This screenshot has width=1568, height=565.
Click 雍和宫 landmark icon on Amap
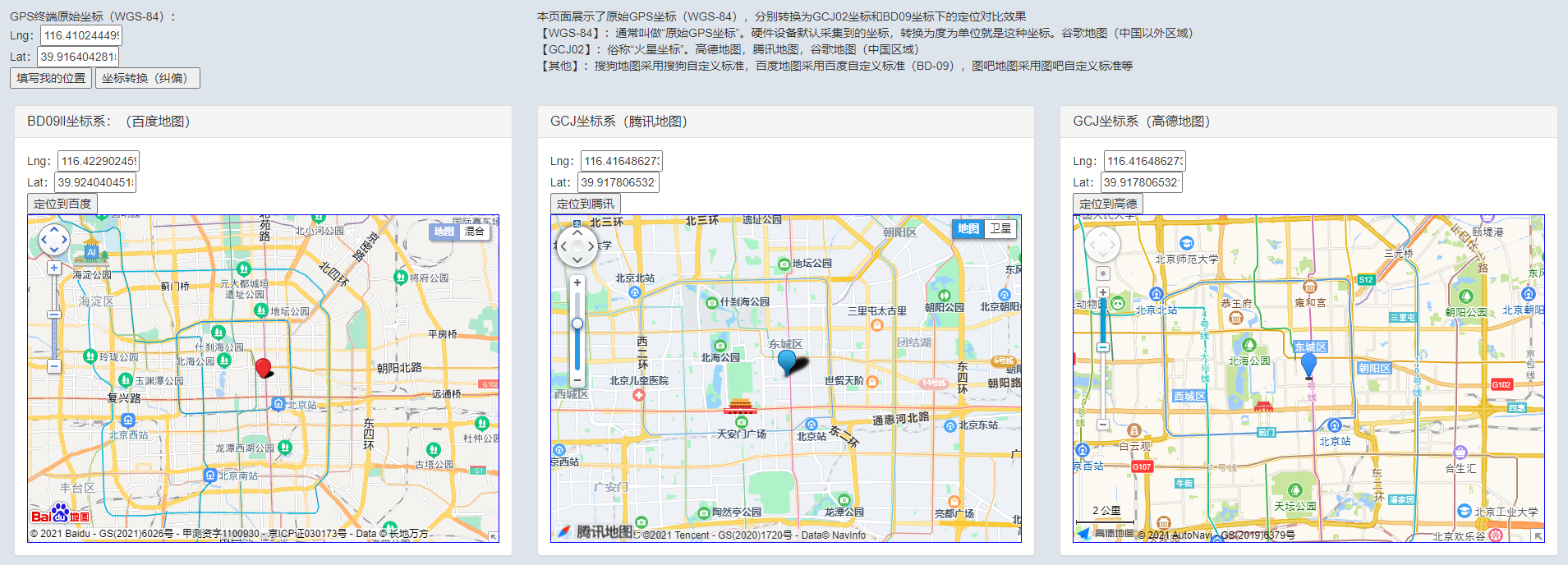tap(1310, 287)
